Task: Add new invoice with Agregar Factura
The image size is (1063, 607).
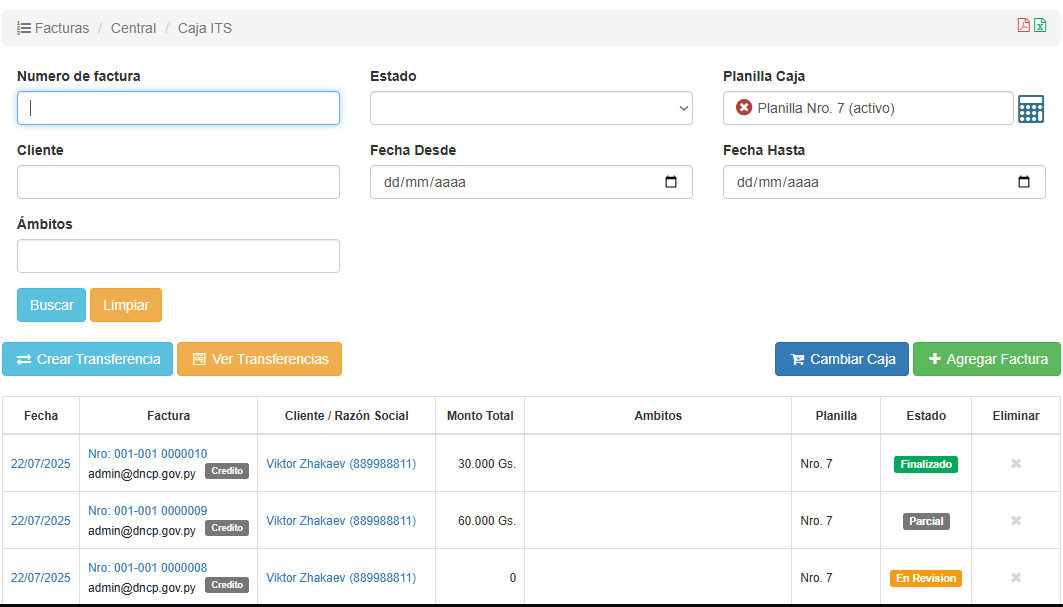Action: coord(986,359)
